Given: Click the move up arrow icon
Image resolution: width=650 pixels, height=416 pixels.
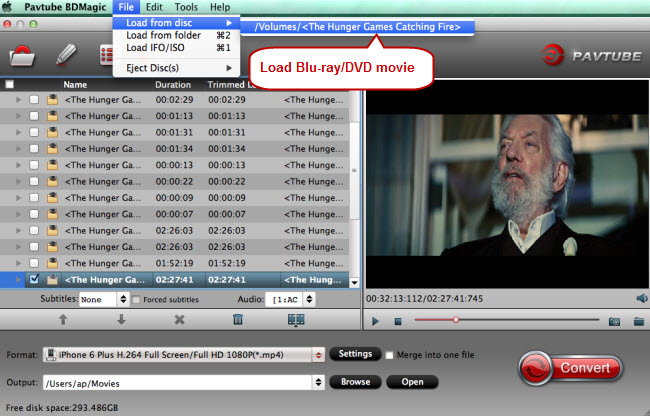Looking at the screenshot, I should click(63, 319).
